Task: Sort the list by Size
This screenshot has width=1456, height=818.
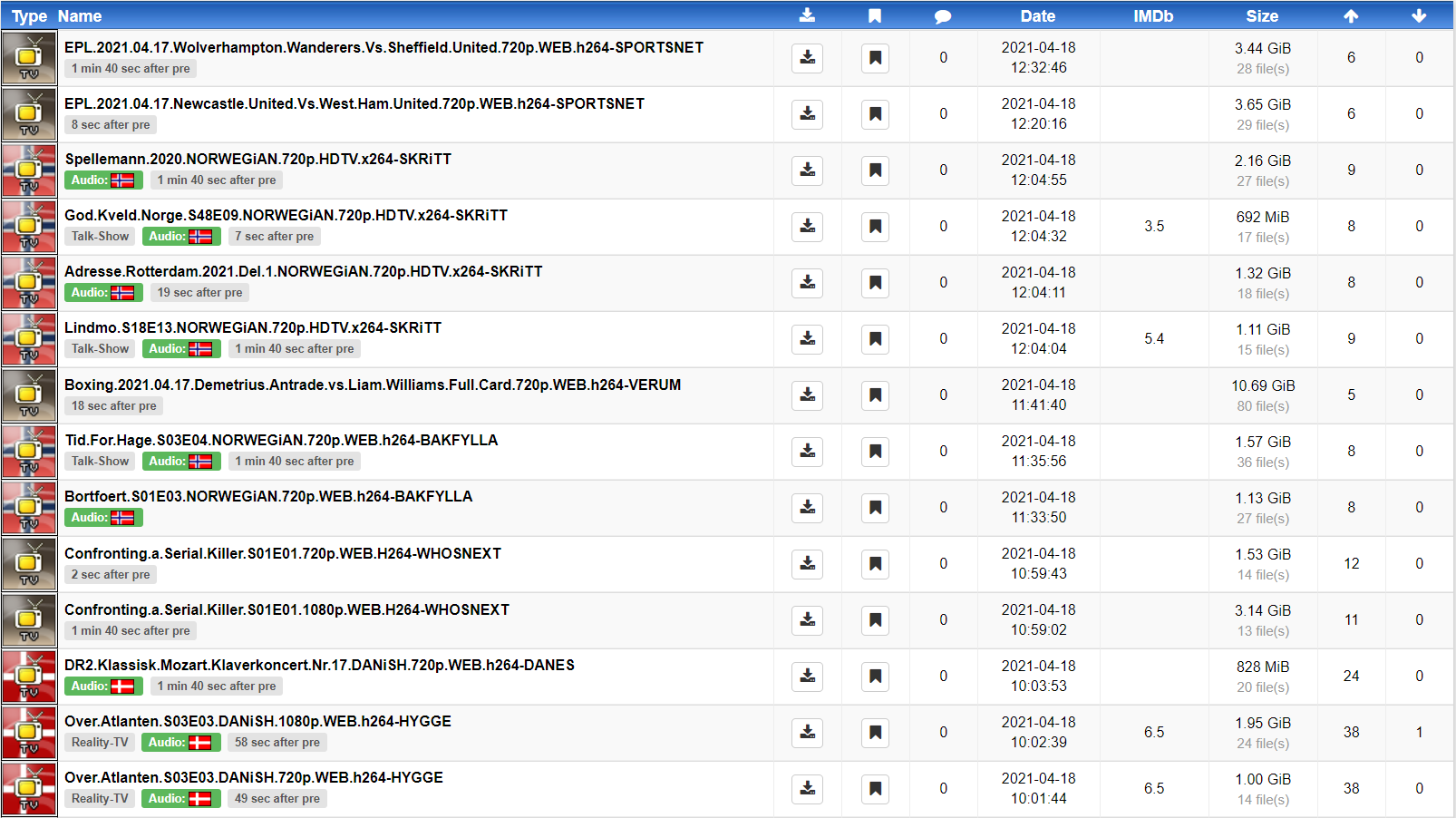Action: click(1262, 16)
